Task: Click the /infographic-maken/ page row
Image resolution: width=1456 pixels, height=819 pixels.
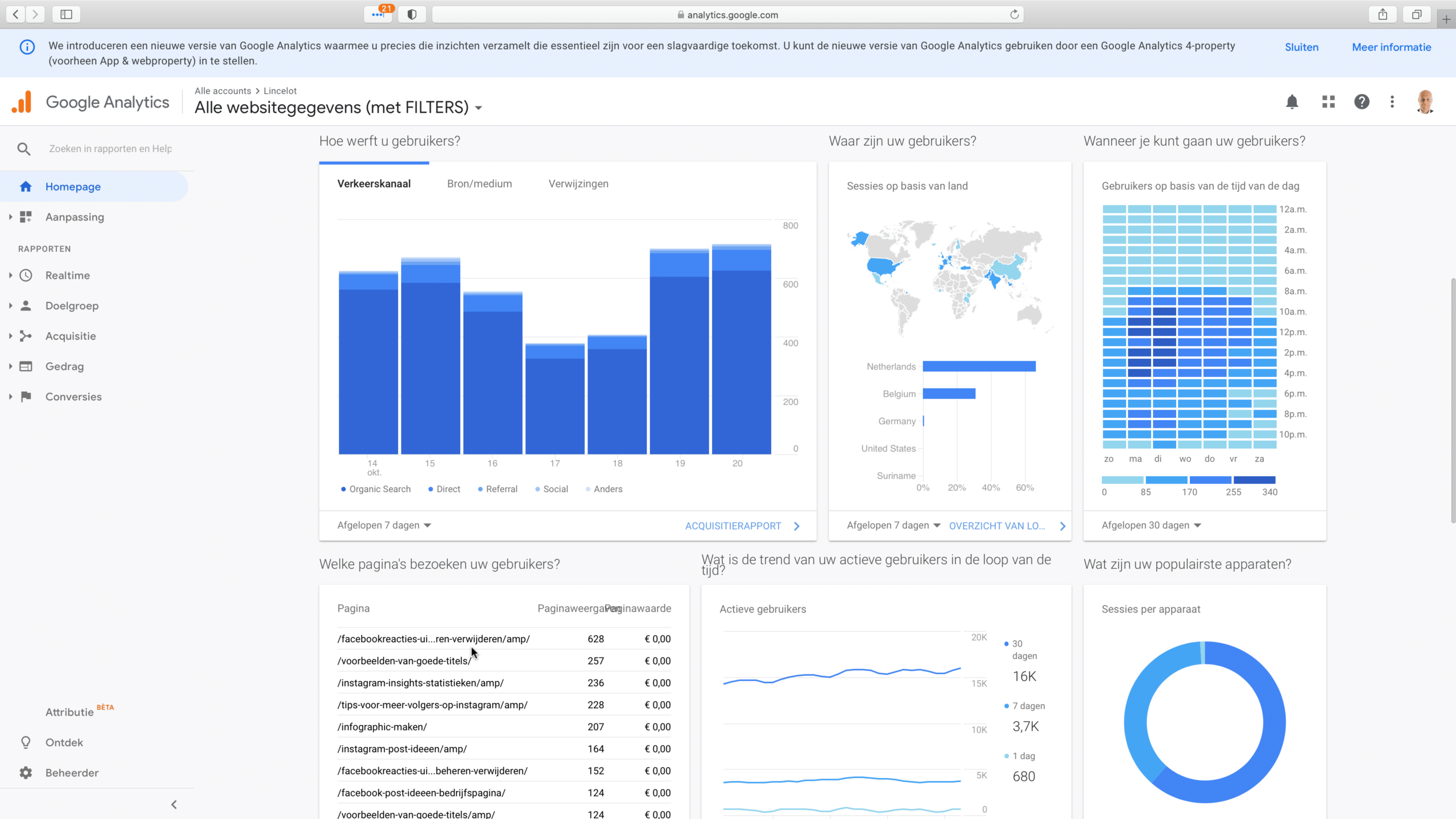Action: click(x=504, y=726)
